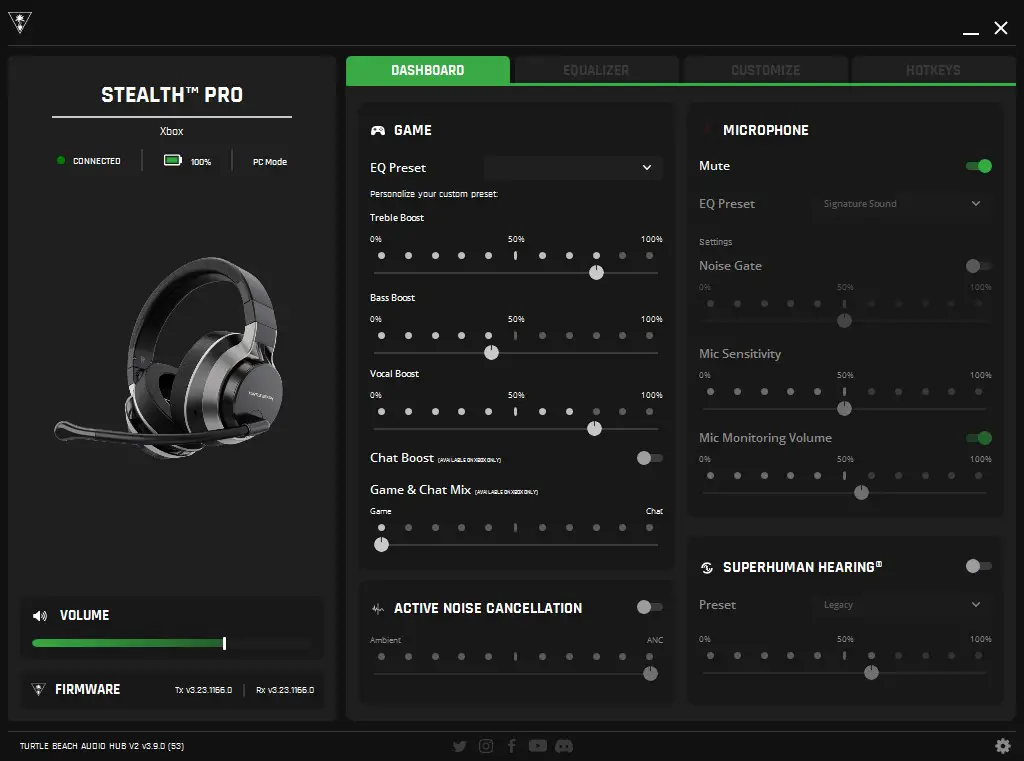The width and height of the screenshot is (1024, 761).
Task: Click the CONNECTED status text
Action: pos(97,161)
